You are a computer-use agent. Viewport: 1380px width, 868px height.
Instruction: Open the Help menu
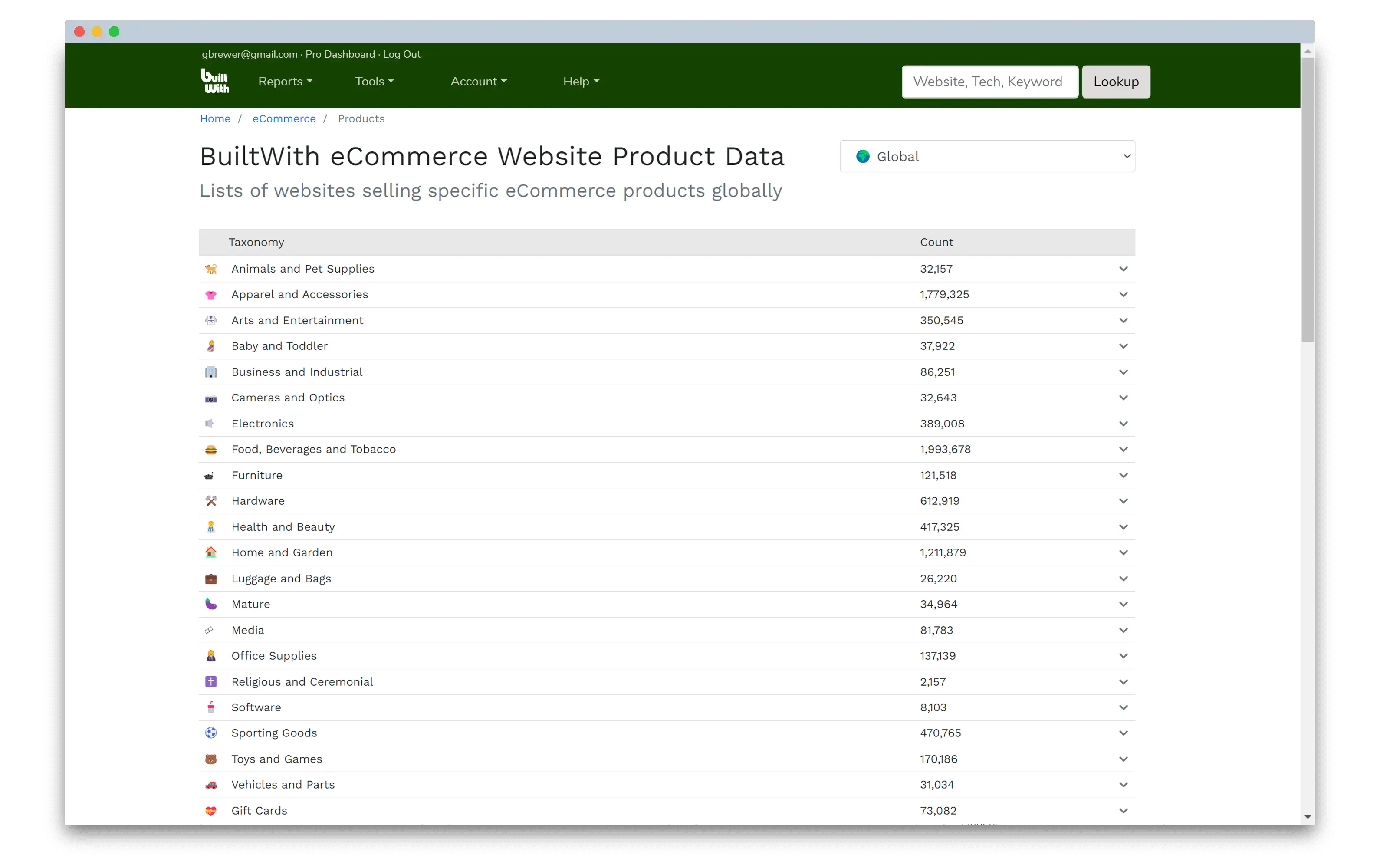[x=581, y=82]
